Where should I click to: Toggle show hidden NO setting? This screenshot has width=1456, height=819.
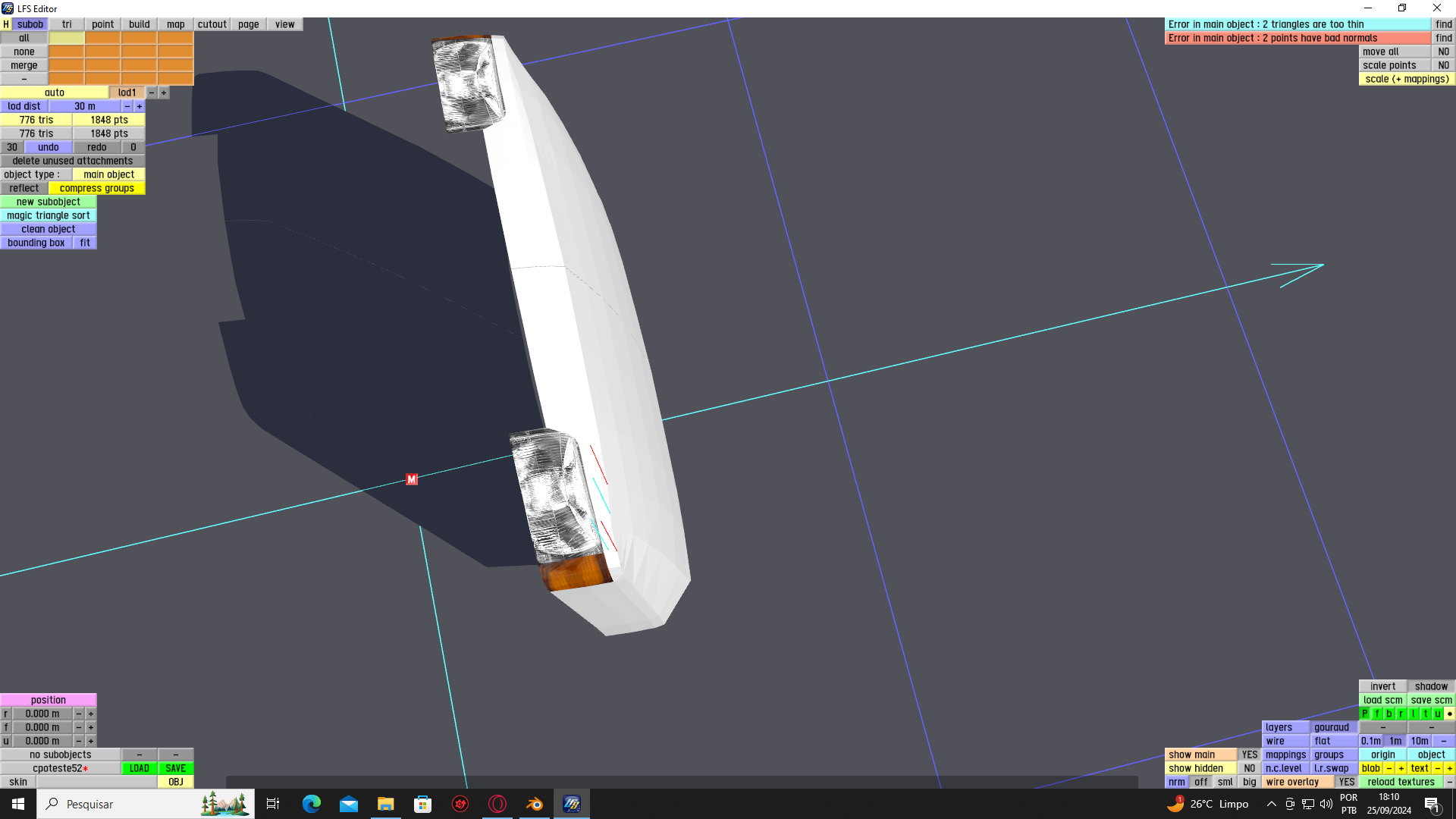[1249, 768]
